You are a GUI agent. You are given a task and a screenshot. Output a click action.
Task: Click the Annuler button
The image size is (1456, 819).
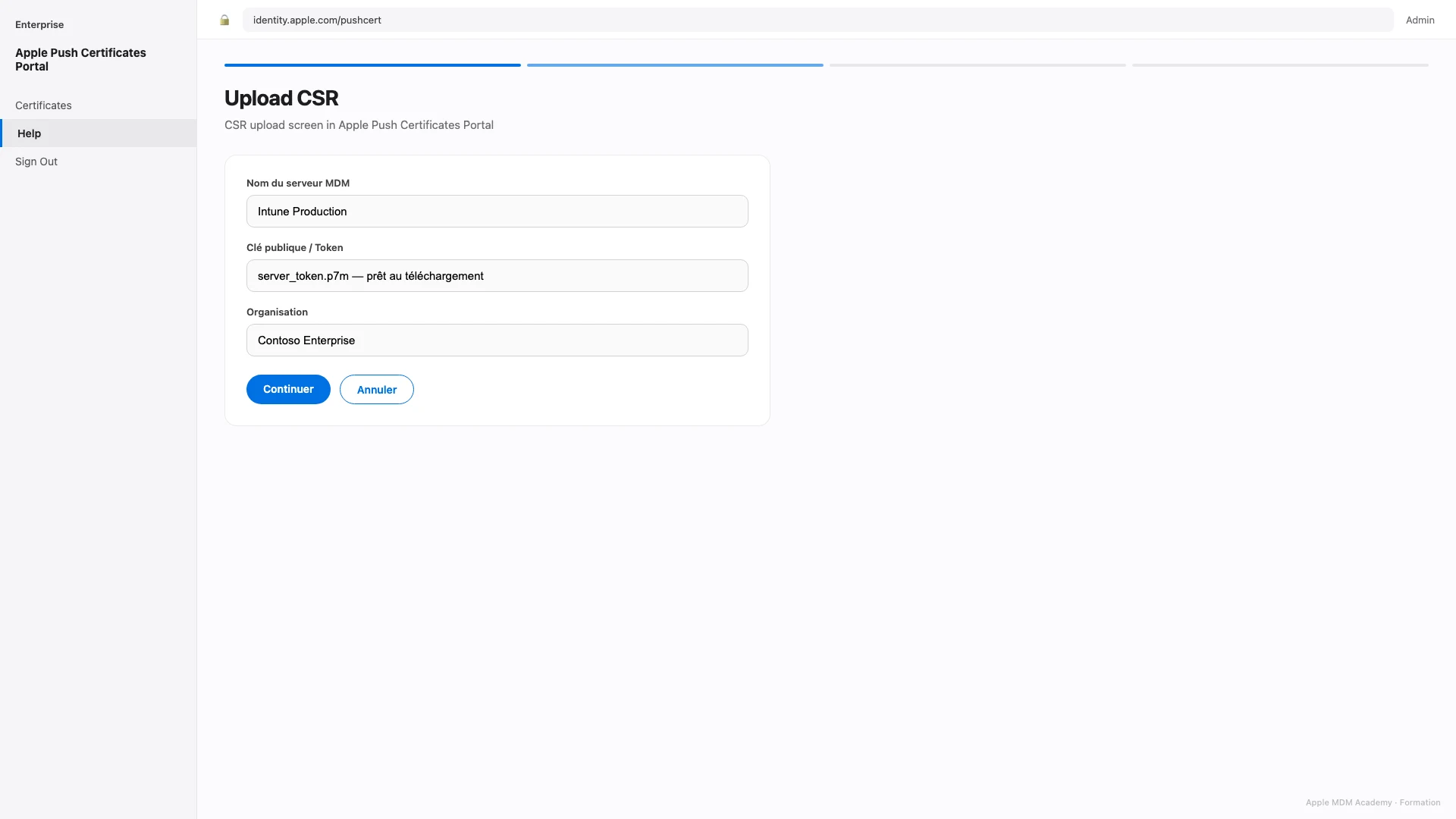click(x=377, y=390)
